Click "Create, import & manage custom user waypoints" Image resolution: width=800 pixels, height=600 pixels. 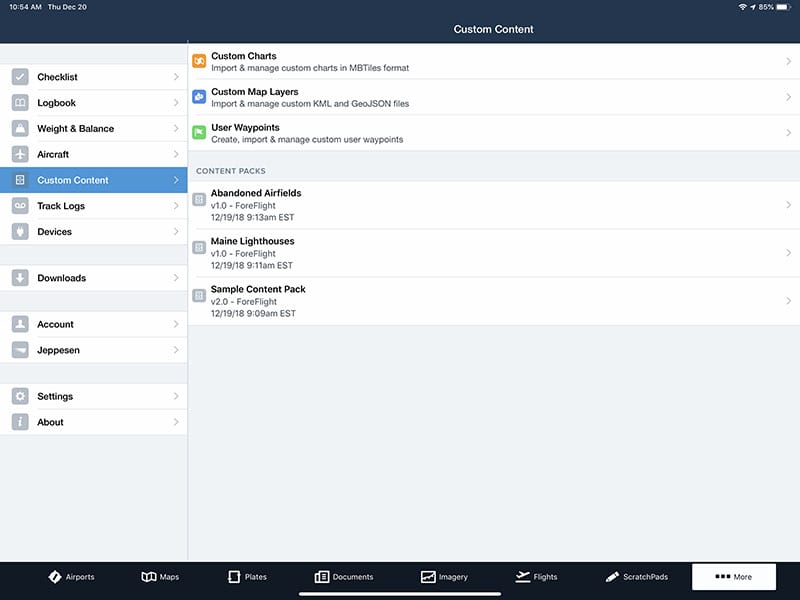[x=307, y=139]
